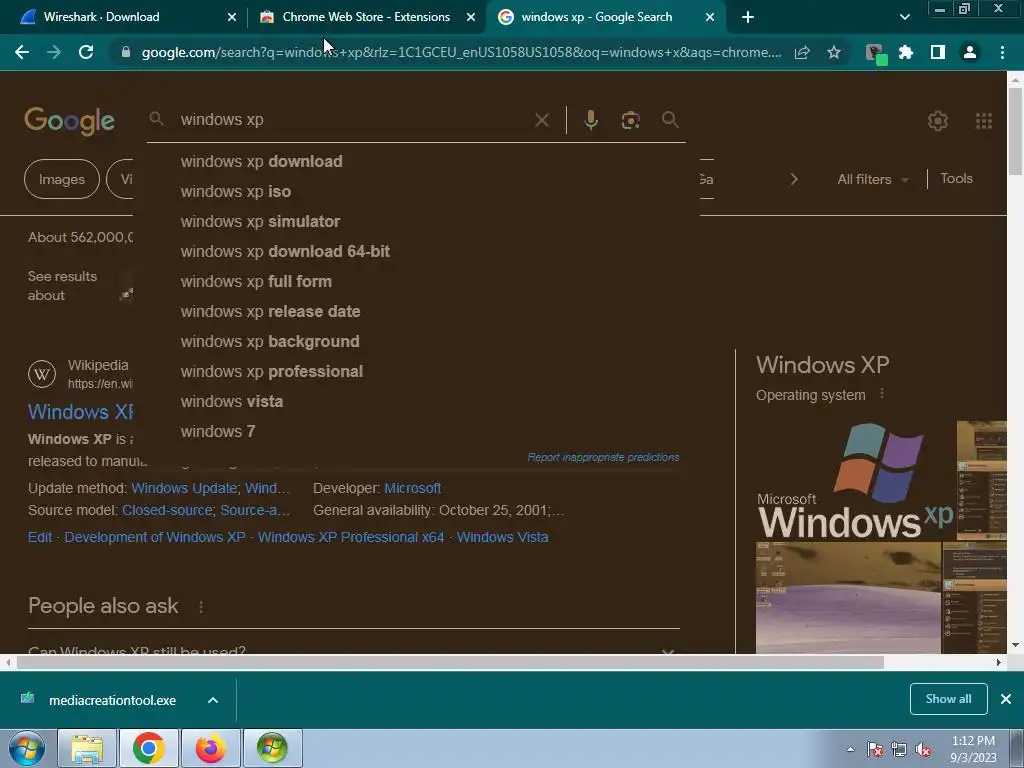Open the Closed-source link

167,510
